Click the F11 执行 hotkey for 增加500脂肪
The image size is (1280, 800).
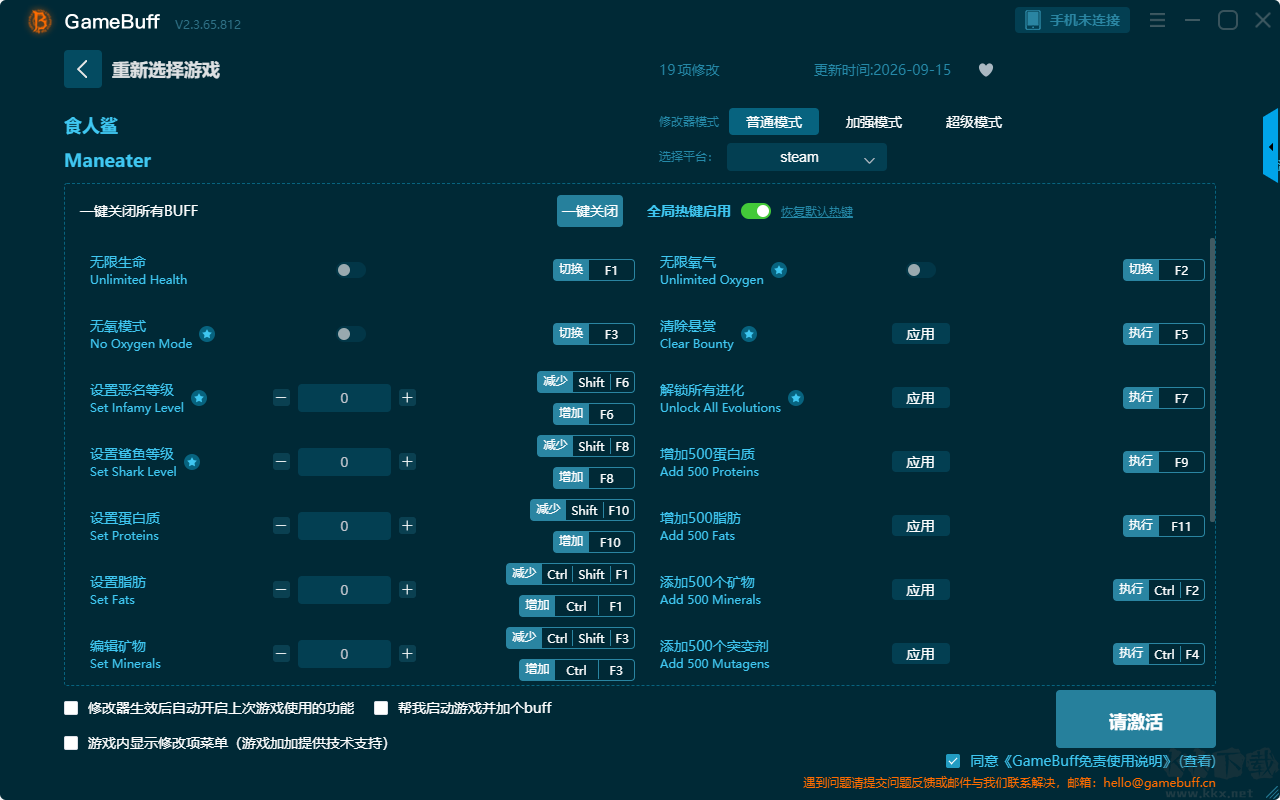(x=1164, y=526)
